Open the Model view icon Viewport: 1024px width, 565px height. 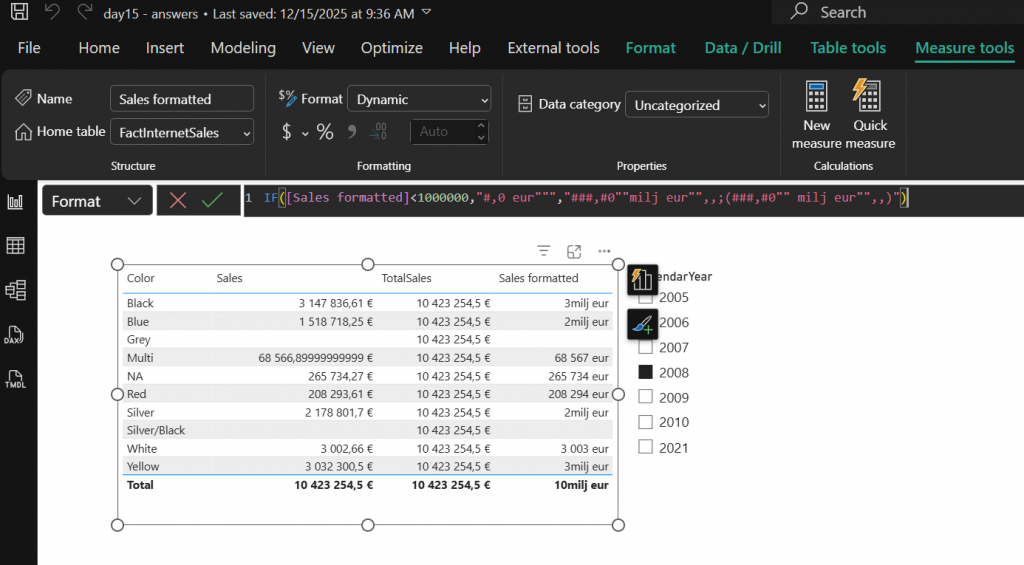pyautogui.click(x=16, y=290)
